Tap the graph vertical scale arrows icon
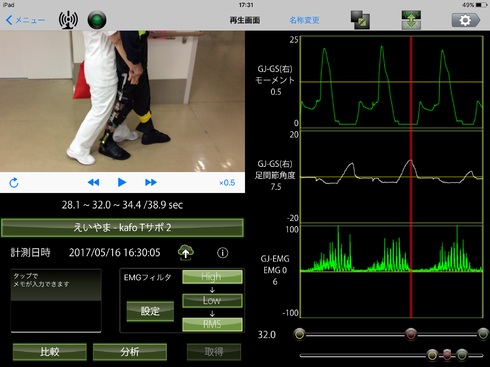Viewport: 490px width, 367px height. pyautogui.click(x=411, y=20)
